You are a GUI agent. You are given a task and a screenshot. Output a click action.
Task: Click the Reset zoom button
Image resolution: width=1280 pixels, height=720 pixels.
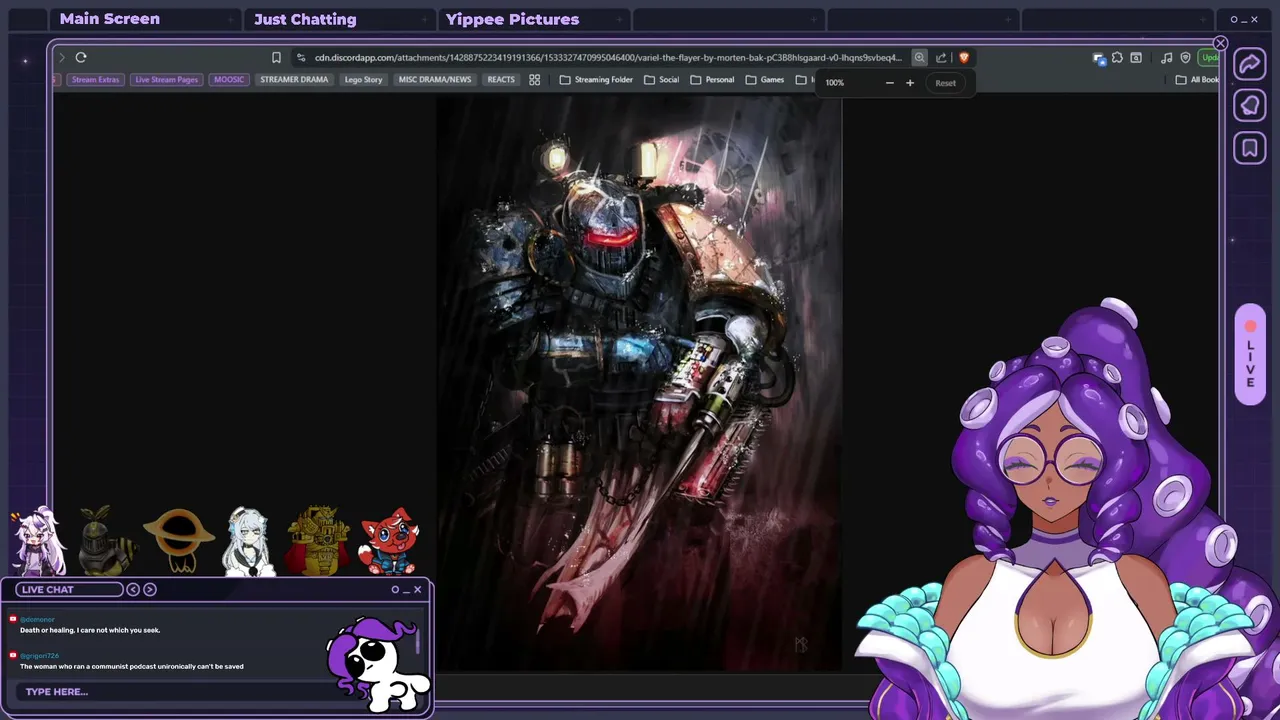945,83
